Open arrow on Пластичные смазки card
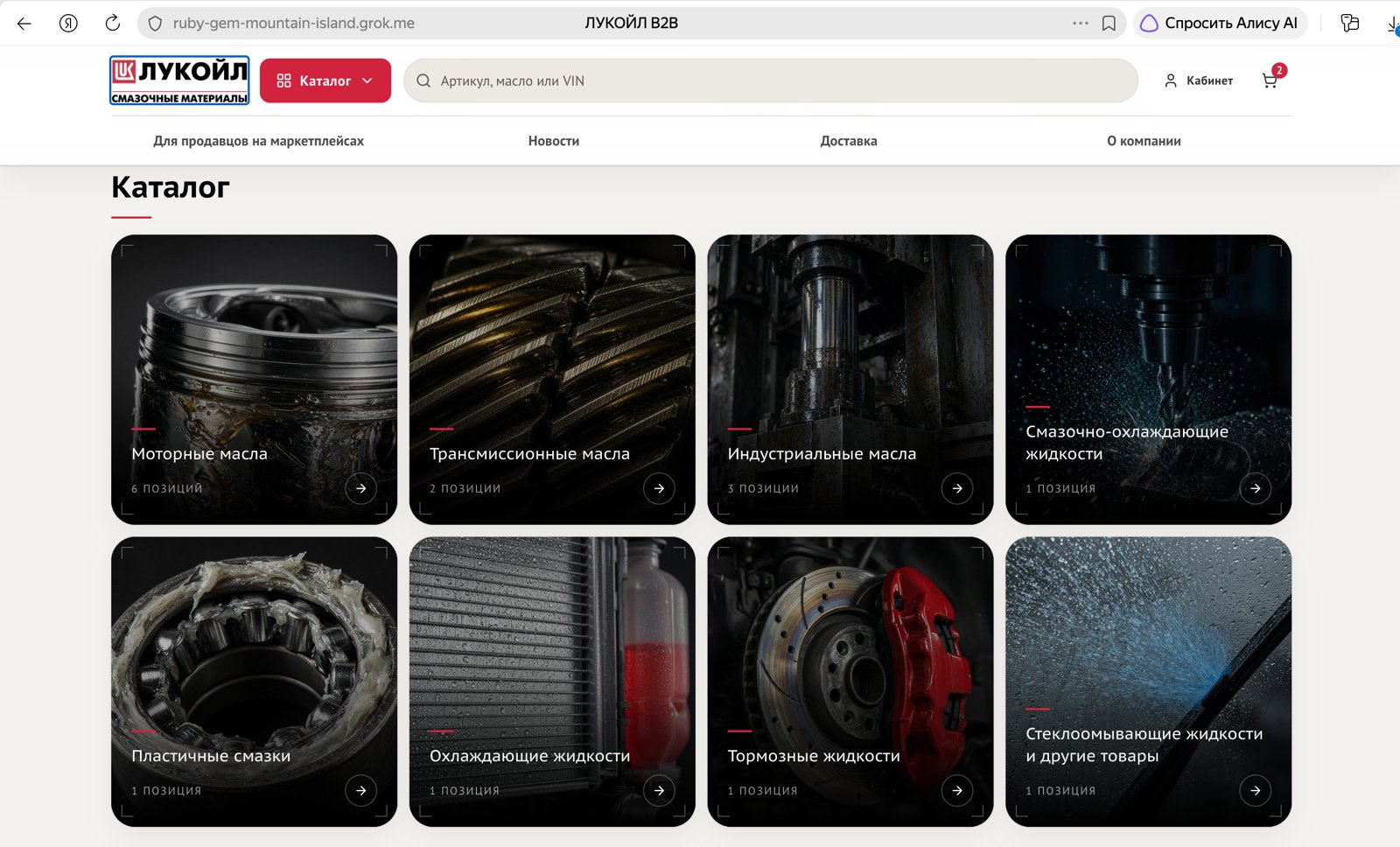This screenshot has width=1400, height=847. pos(361,790)
